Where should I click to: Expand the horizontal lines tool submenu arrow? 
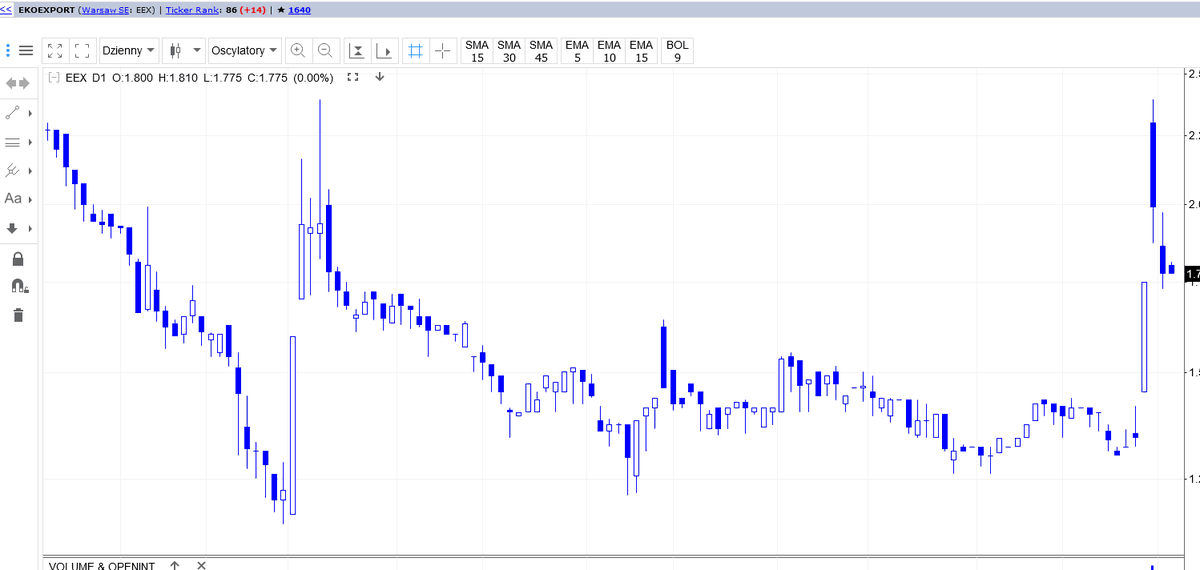pyautogui.click(x=31, y=142)
